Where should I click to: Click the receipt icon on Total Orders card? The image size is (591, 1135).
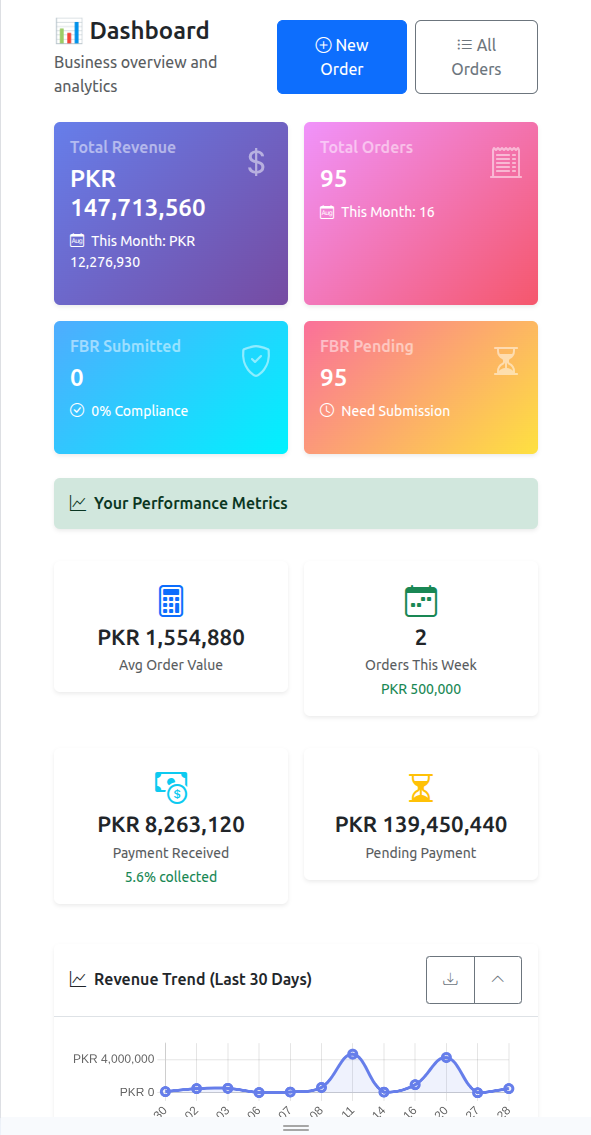tap(506, 161)
